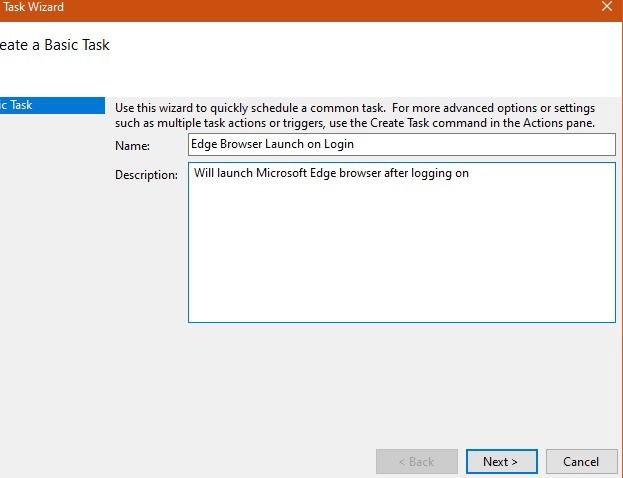This screenshot has width=623, height=478.
Task: Click the word "launch" in Description text
Action: point(238,174)
